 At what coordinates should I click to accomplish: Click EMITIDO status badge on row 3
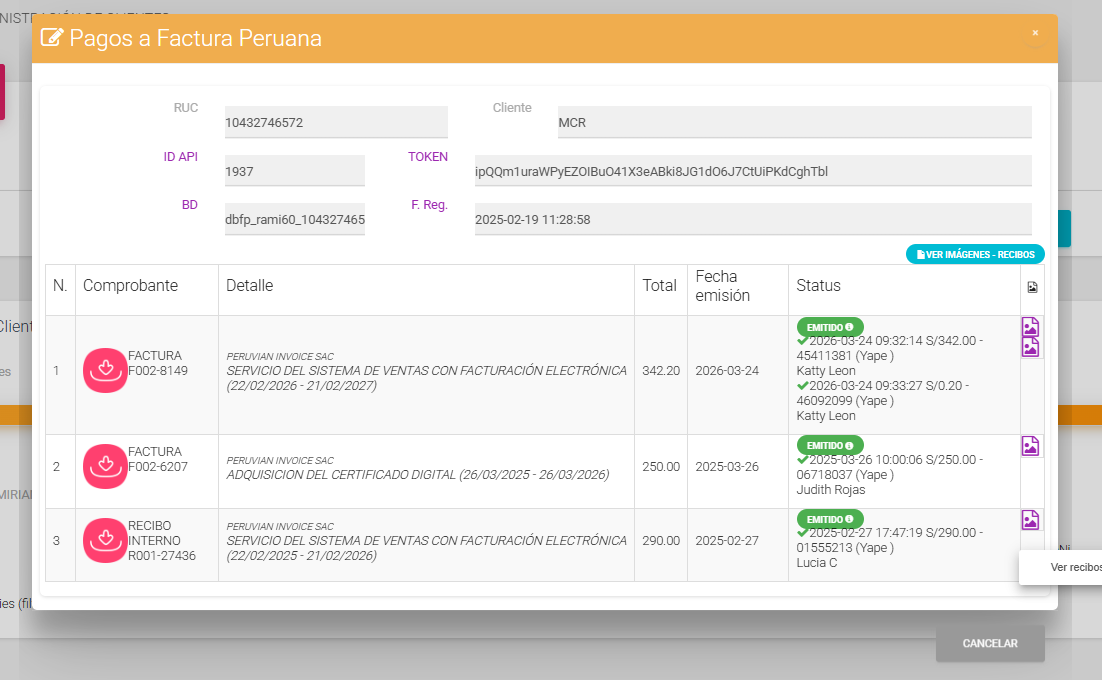(830, 519)
